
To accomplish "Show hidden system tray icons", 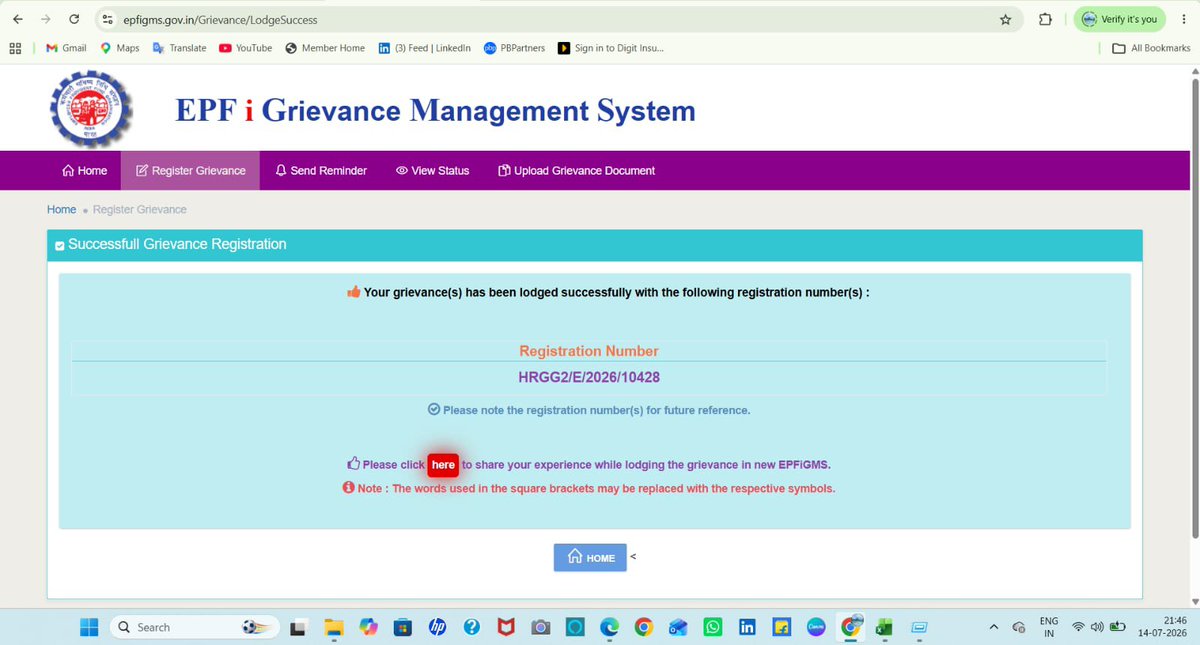I will click(x=993, y=627).
